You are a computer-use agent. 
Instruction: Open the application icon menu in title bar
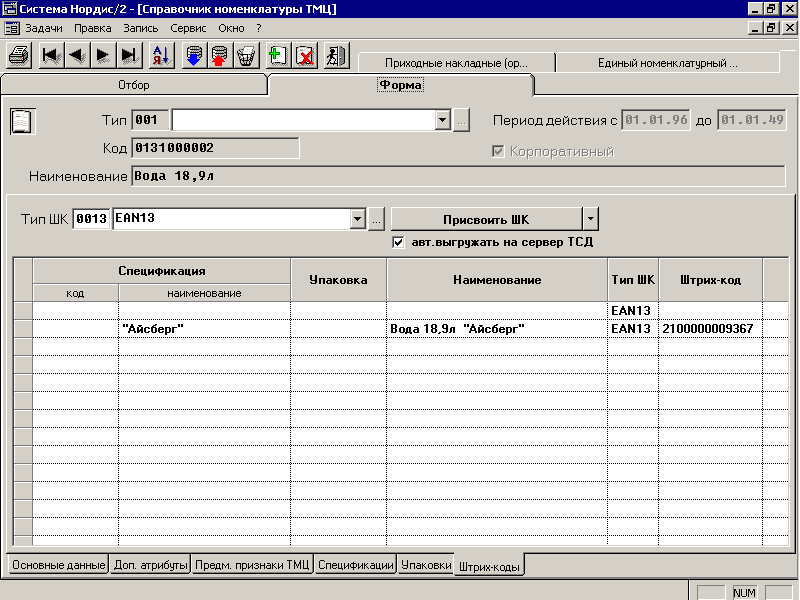click(x=9, y=9)
